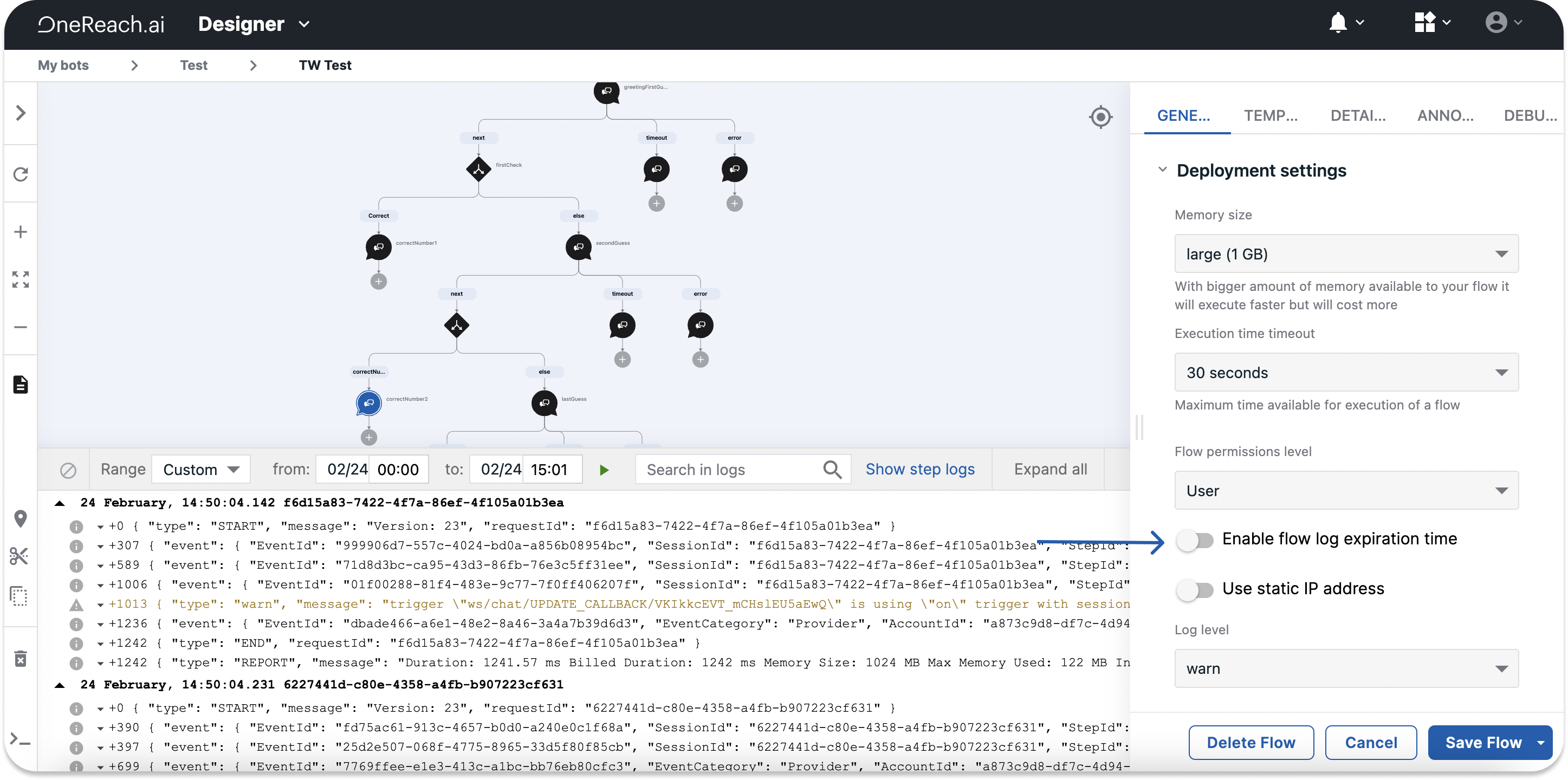1568x780 pixels.
Task: Center canvas with the target locate icon
Action: pos(1100,117)
